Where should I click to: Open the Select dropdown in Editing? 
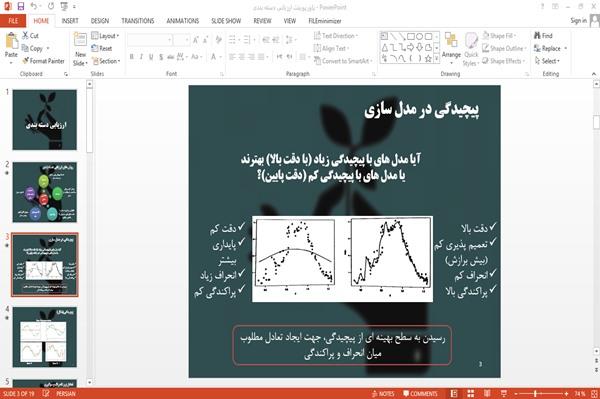click(x=547, y=61)
